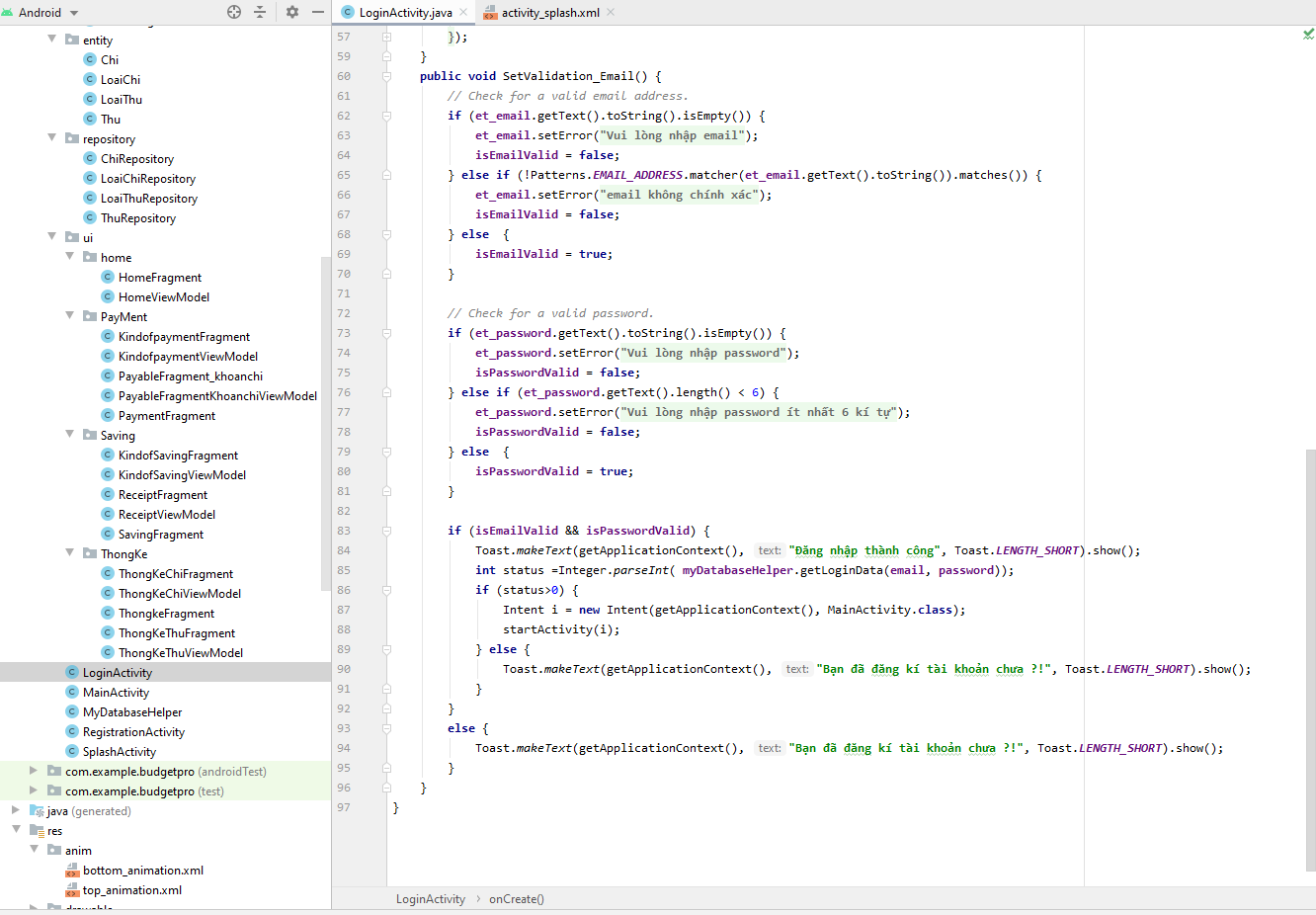
Task: Click the collapse all icon in project panel
Action: click(x=260, y=12)
